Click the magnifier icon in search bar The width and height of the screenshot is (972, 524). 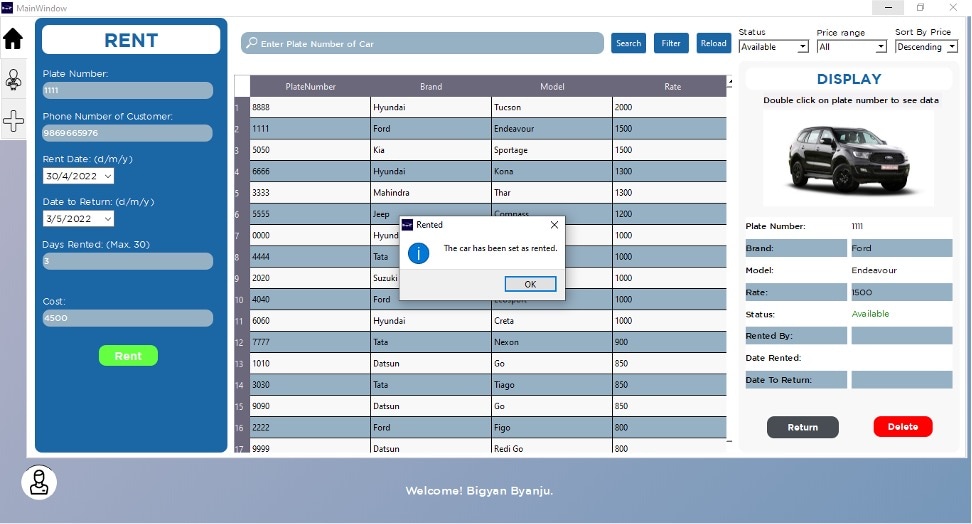click(252, 43)
